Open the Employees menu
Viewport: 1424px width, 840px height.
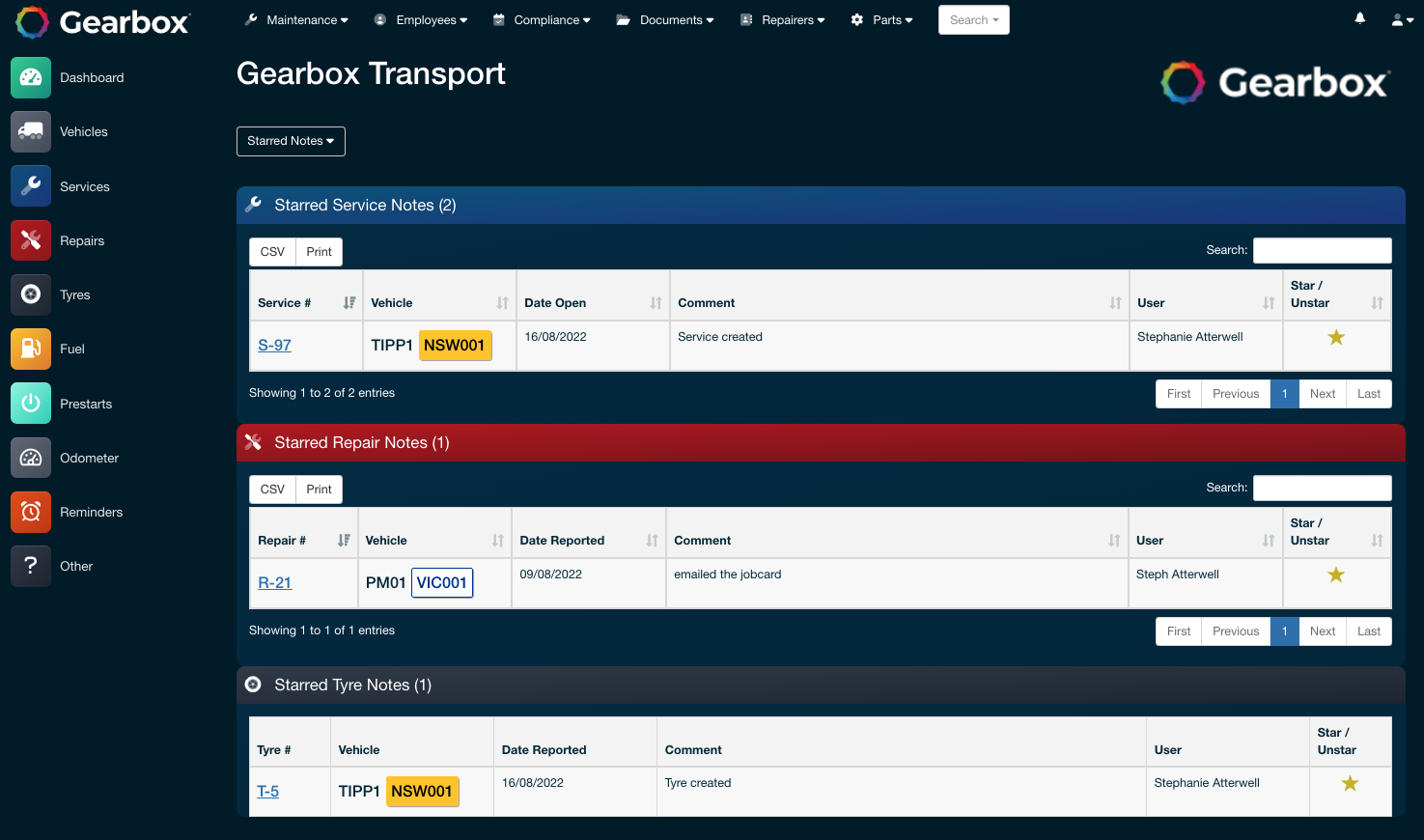click(x=421, y=20)
